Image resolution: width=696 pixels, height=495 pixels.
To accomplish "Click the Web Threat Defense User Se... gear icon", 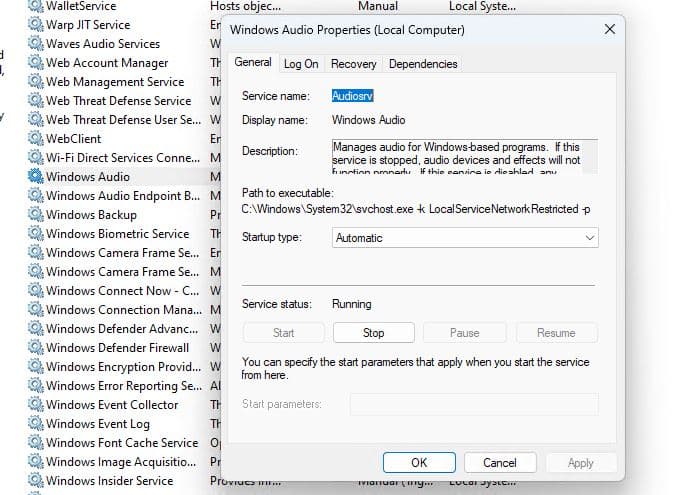I will tap(36, 119).
